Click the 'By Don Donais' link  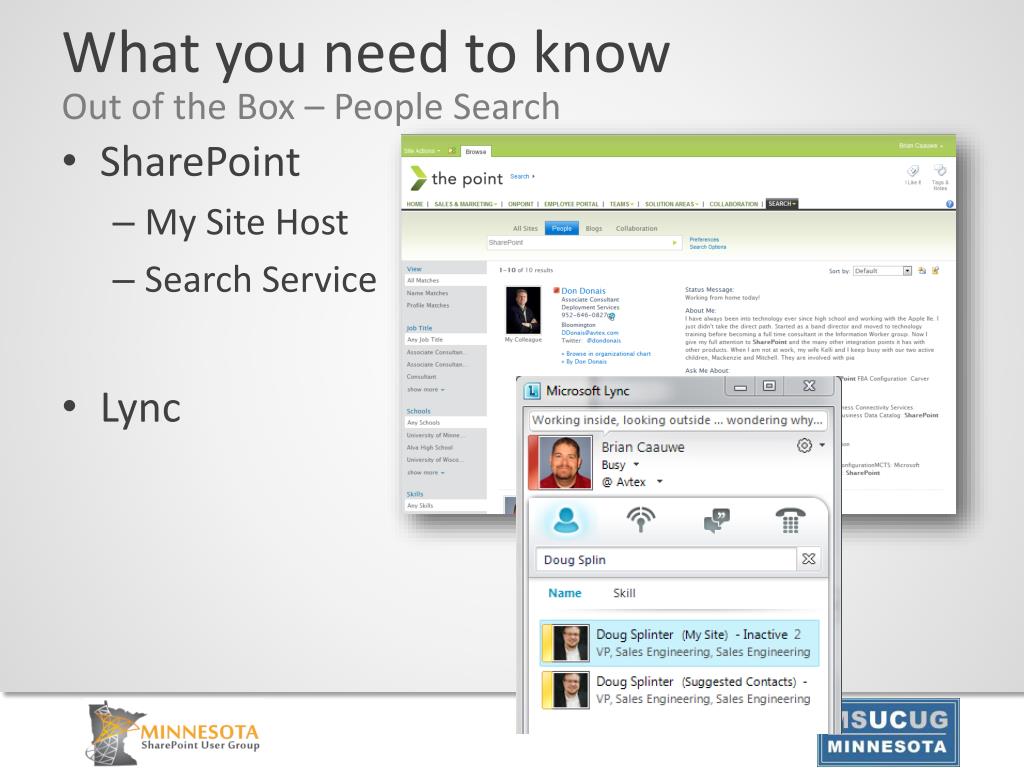point(586,361)
